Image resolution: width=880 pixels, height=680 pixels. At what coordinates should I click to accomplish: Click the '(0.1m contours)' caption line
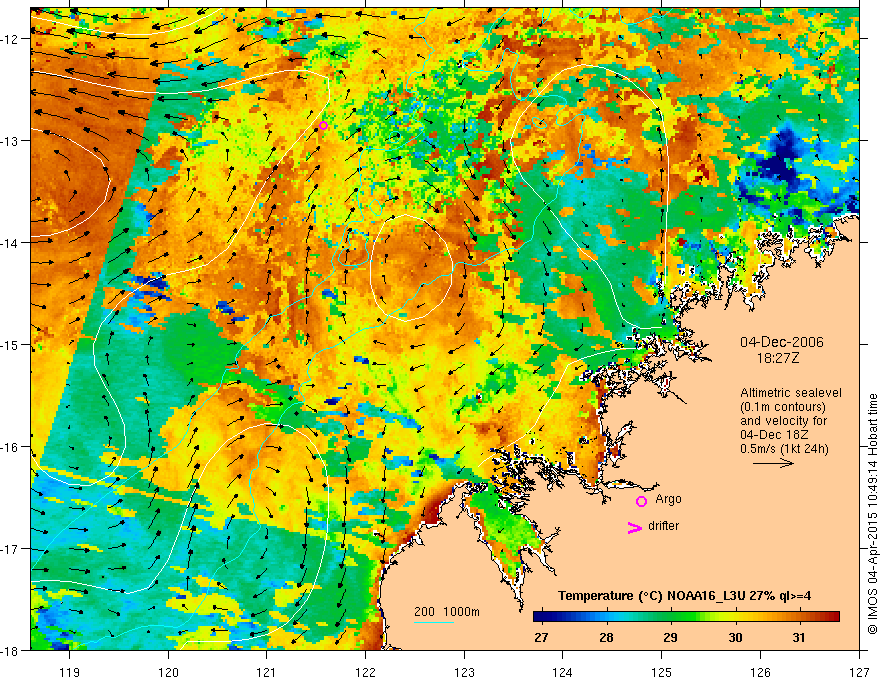783,407
